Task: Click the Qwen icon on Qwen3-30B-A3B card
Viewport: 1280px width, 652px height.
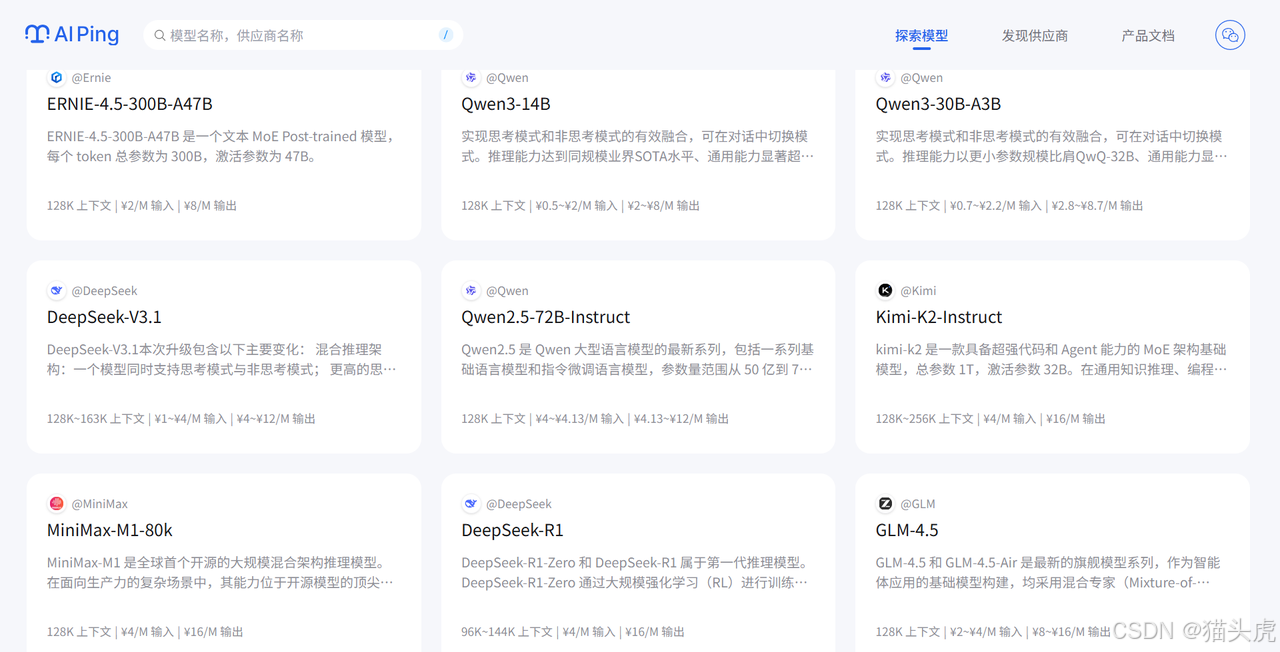Action: pyautogui.click(x=885, y=78)
